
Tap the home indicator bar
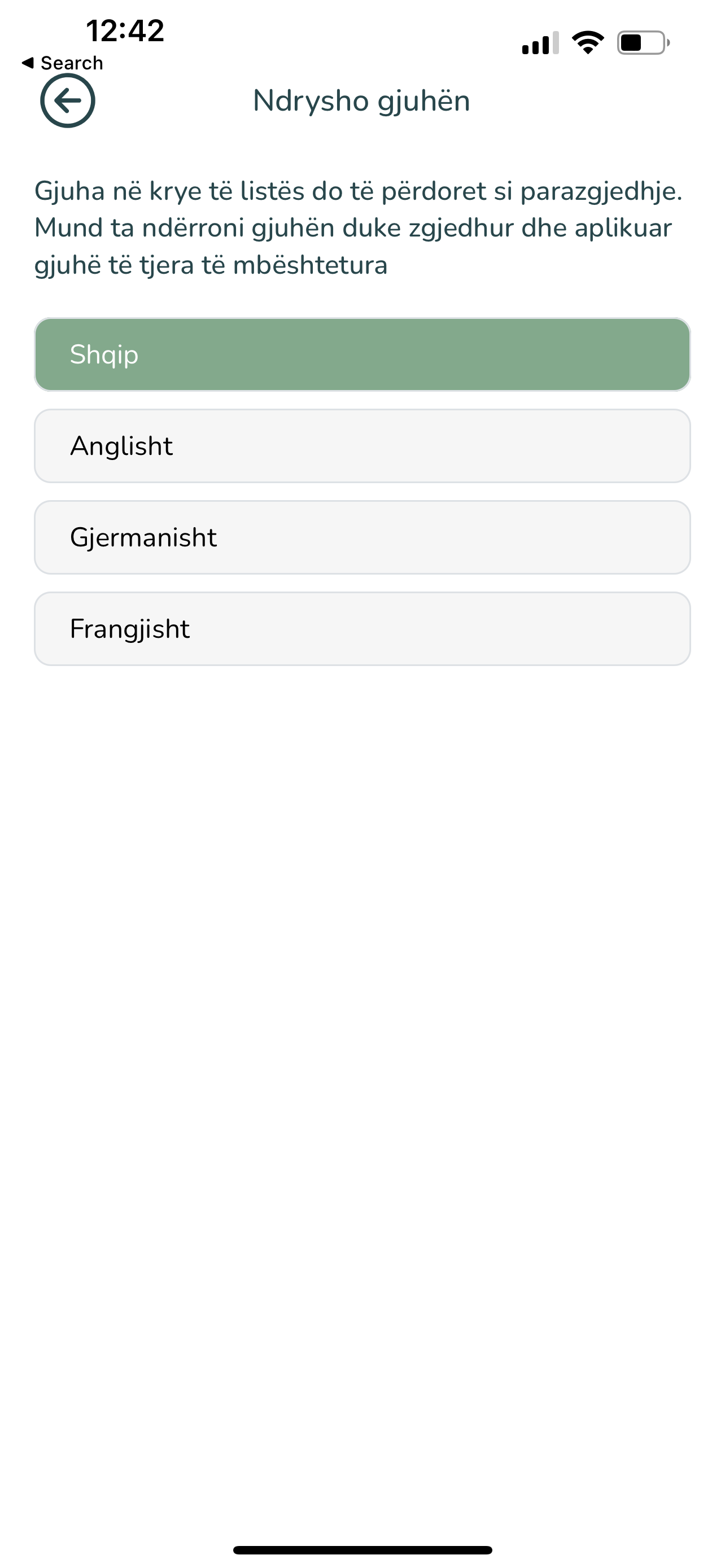(x=362, y=1550)
